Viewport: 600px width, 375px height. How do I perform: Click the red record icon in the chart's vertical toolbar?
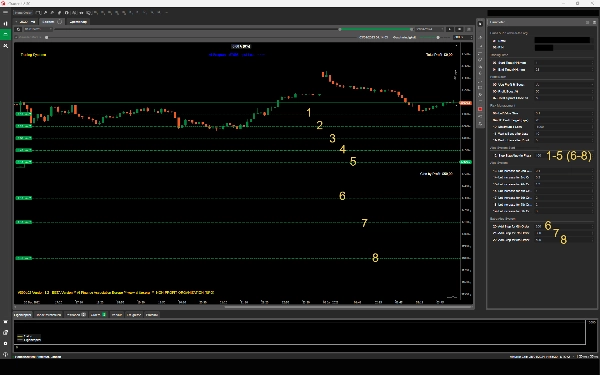480,109
